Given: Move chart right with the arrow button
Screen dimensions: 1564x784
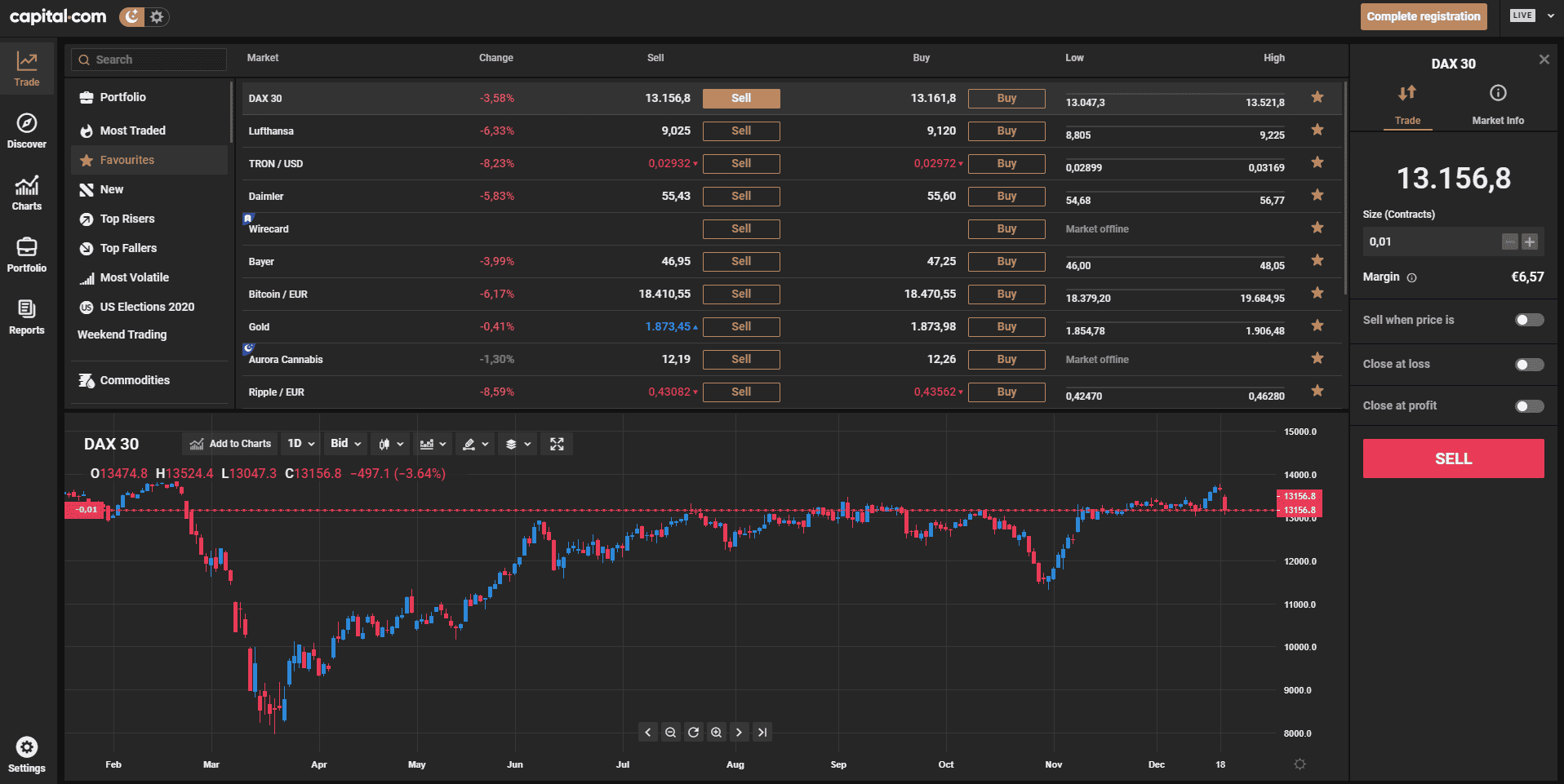Looking at the screenshot, I should click(739, 732).
